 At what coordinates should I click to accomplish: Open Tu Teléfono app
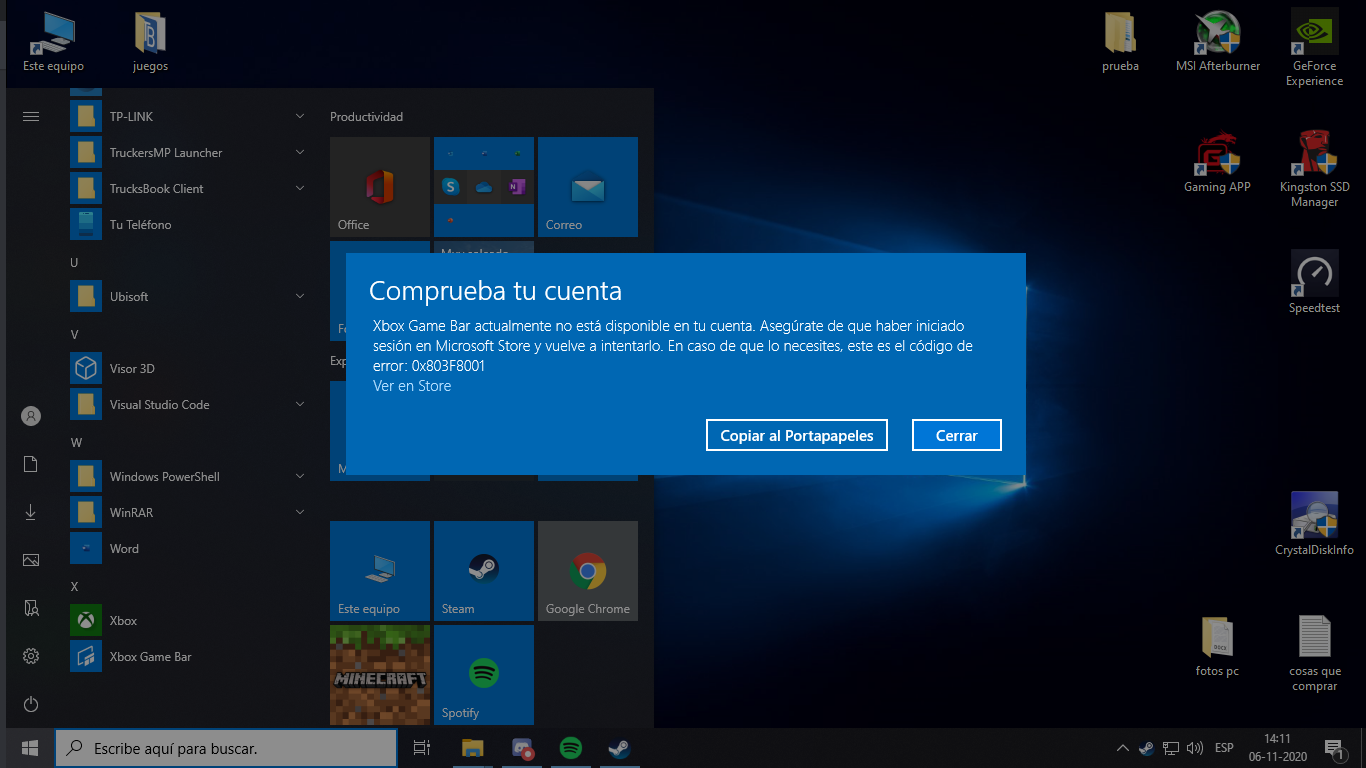tap(190, 224)
